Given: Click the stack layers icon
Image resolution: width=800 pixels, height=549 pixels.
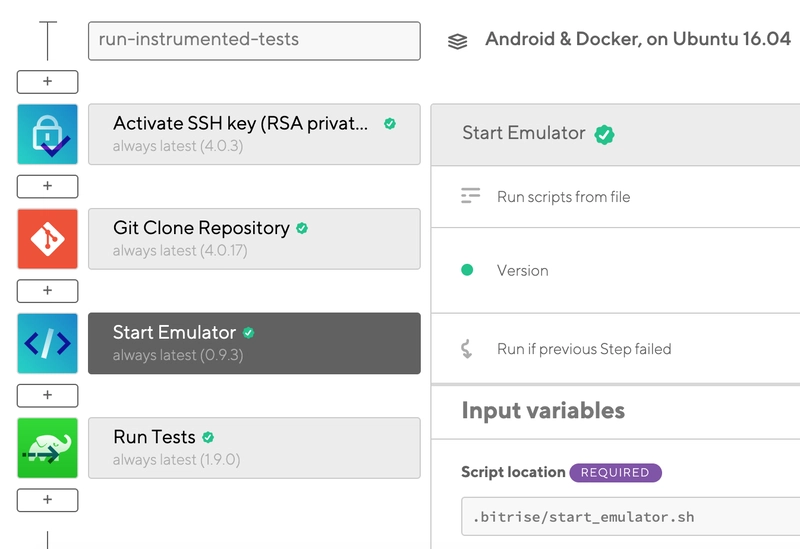Looking at the screenshot, I should (x=457, y=41).
